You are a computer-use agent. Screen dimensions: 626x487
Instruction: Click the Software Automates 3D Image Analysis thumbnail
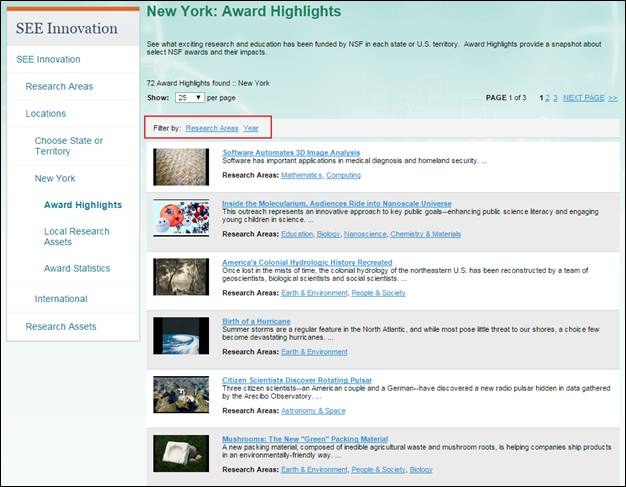click(x=181, y=166)
